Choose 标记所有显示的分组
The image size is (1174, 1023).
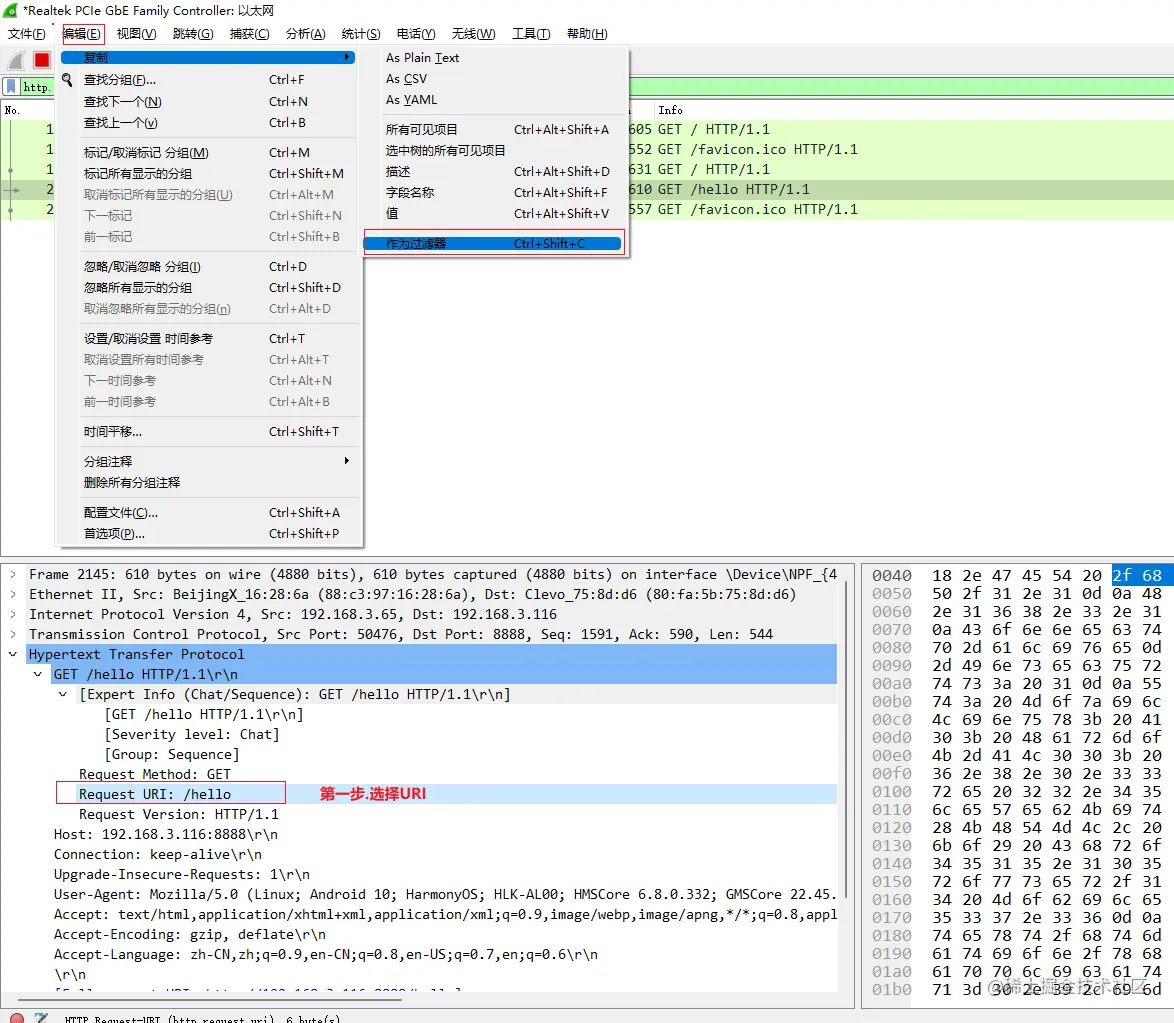tap(207, 174)
